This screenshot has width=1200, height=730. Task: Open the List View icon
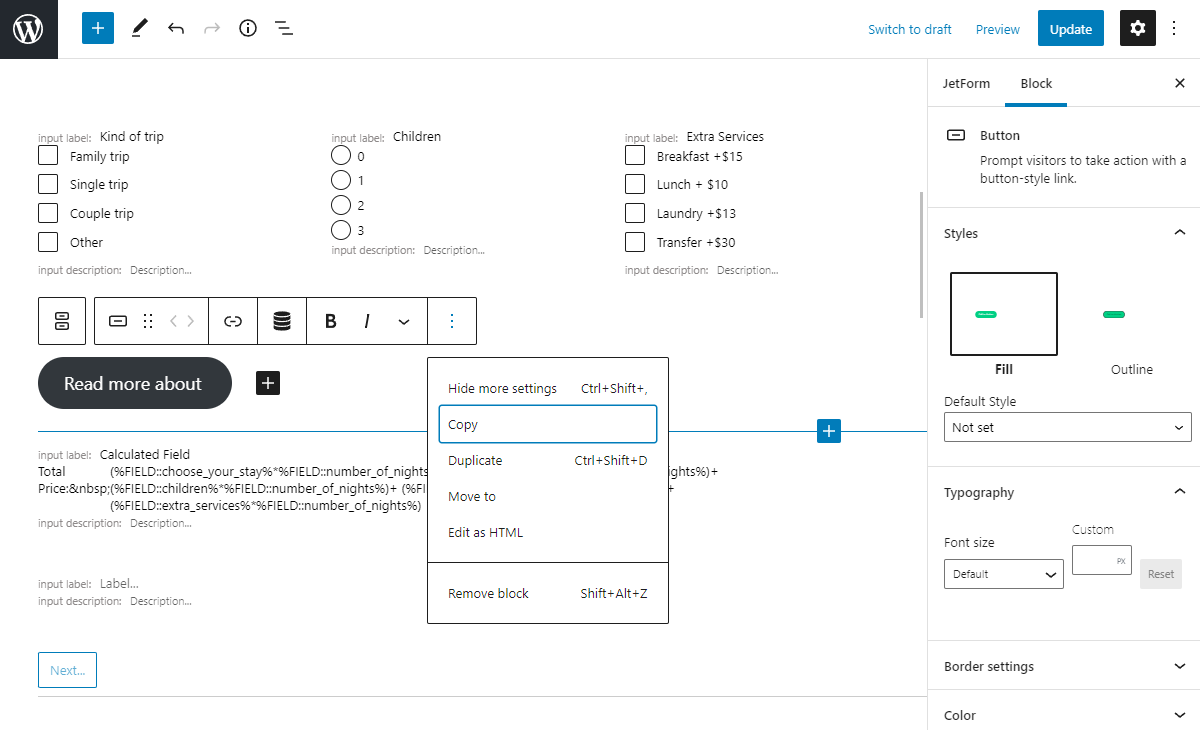point(284,29)
